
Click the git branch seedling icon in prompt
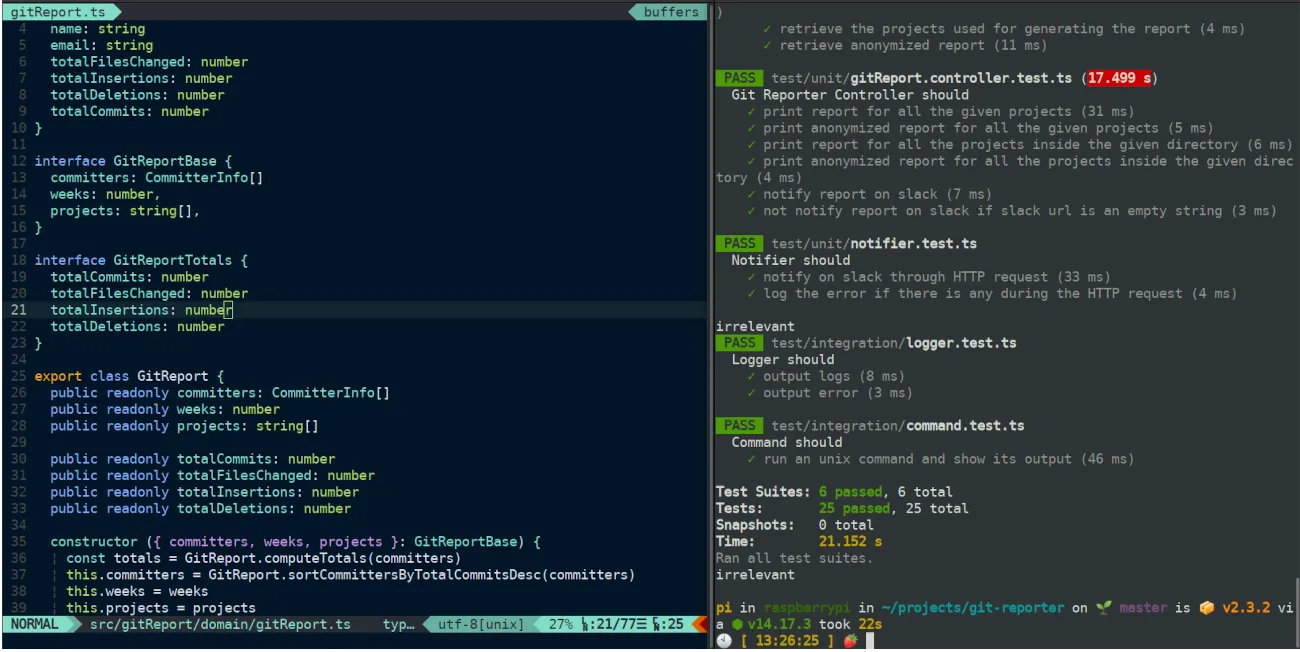1102,606
